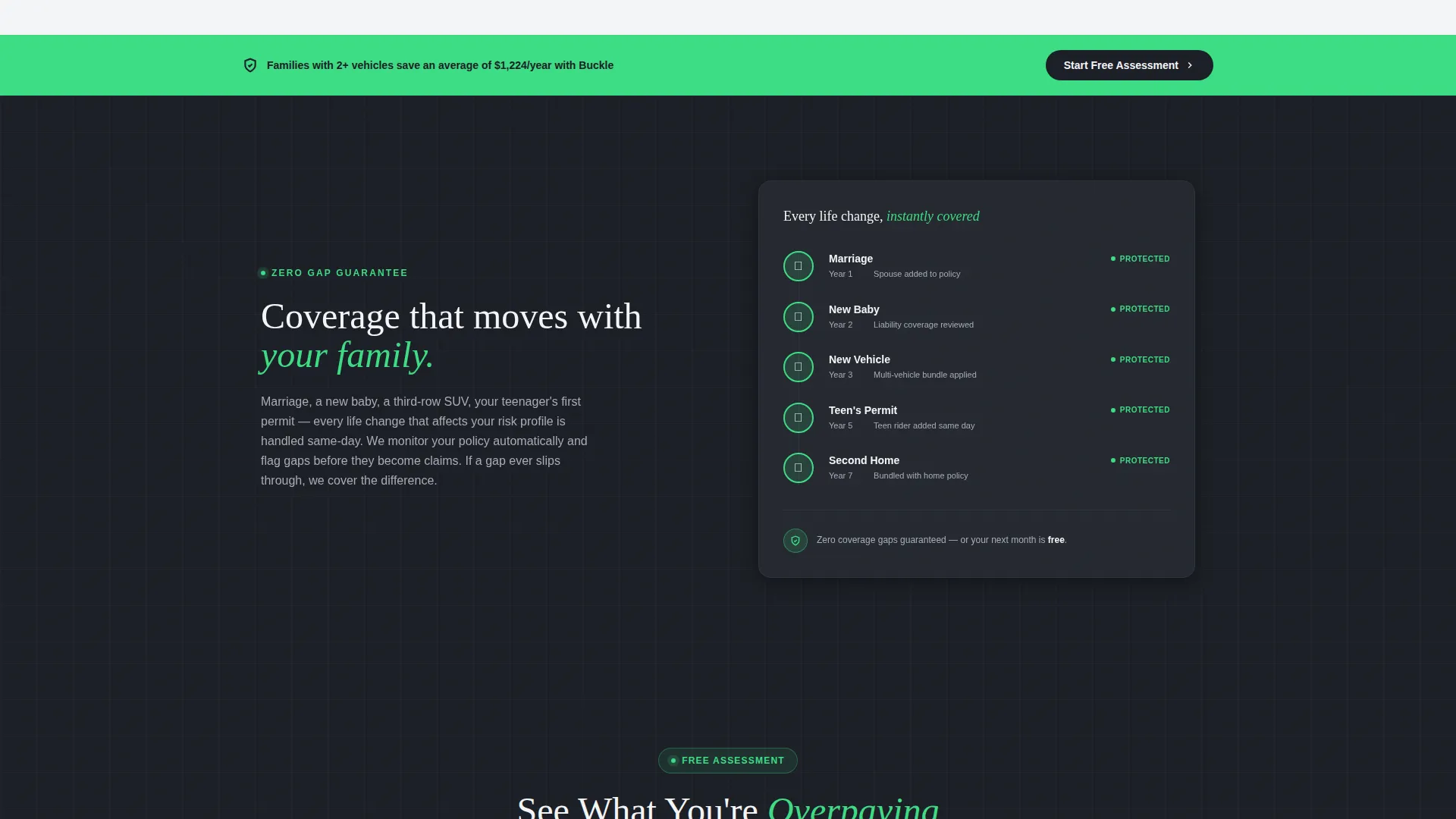Screen dimensions: 1456x819
Task: Click 'Bundled with home policy' text
Action: click(x=921, y=475)
